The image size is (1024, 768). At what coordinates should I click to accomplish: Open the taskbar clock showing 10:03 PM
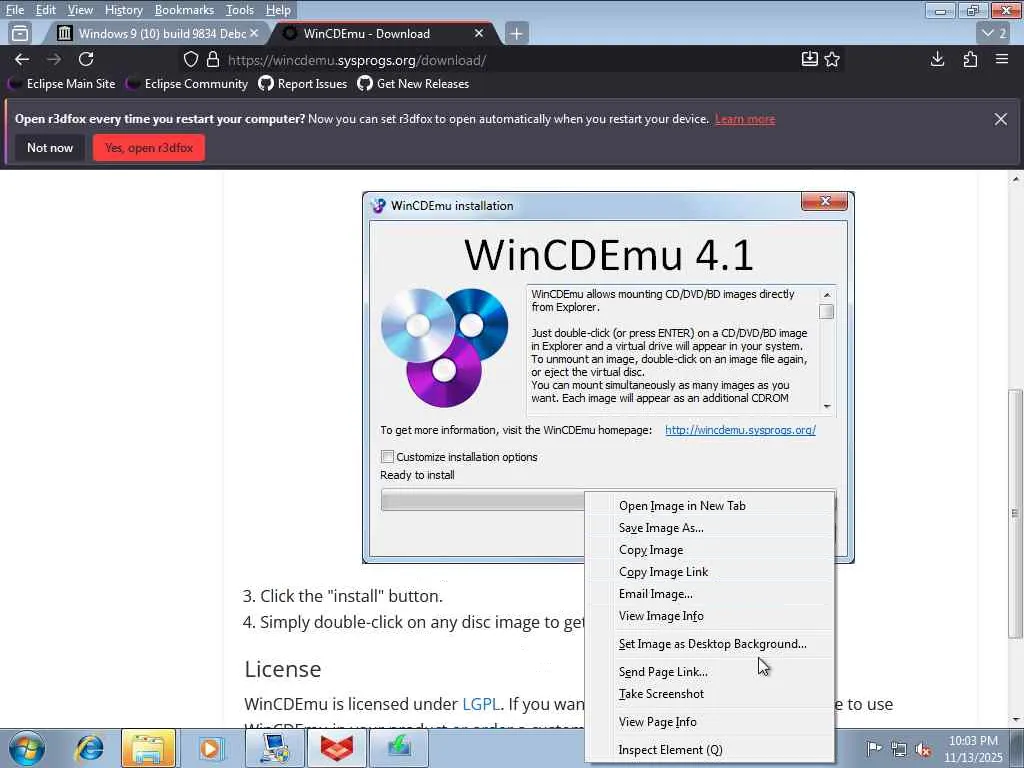(973, 749)
